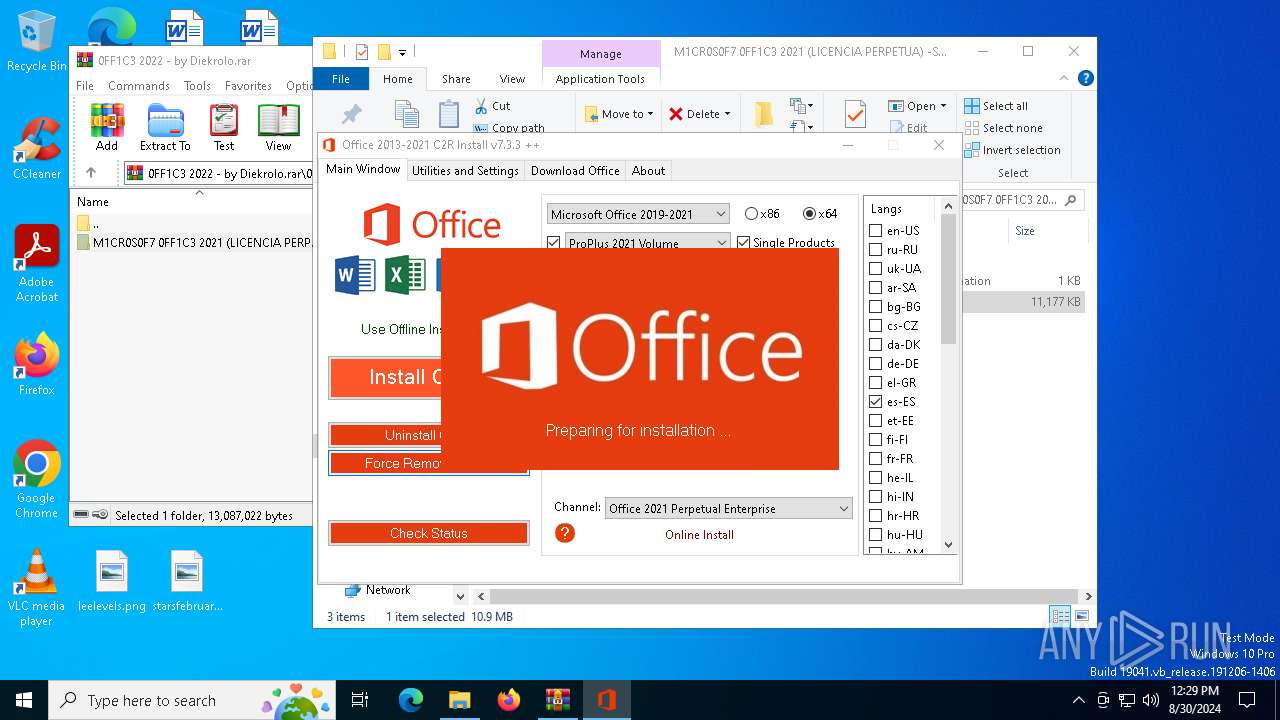Select leelevels.png desktop file
Image resolution: width=1280 pixels, height=720 pixels.
[112, 581]
